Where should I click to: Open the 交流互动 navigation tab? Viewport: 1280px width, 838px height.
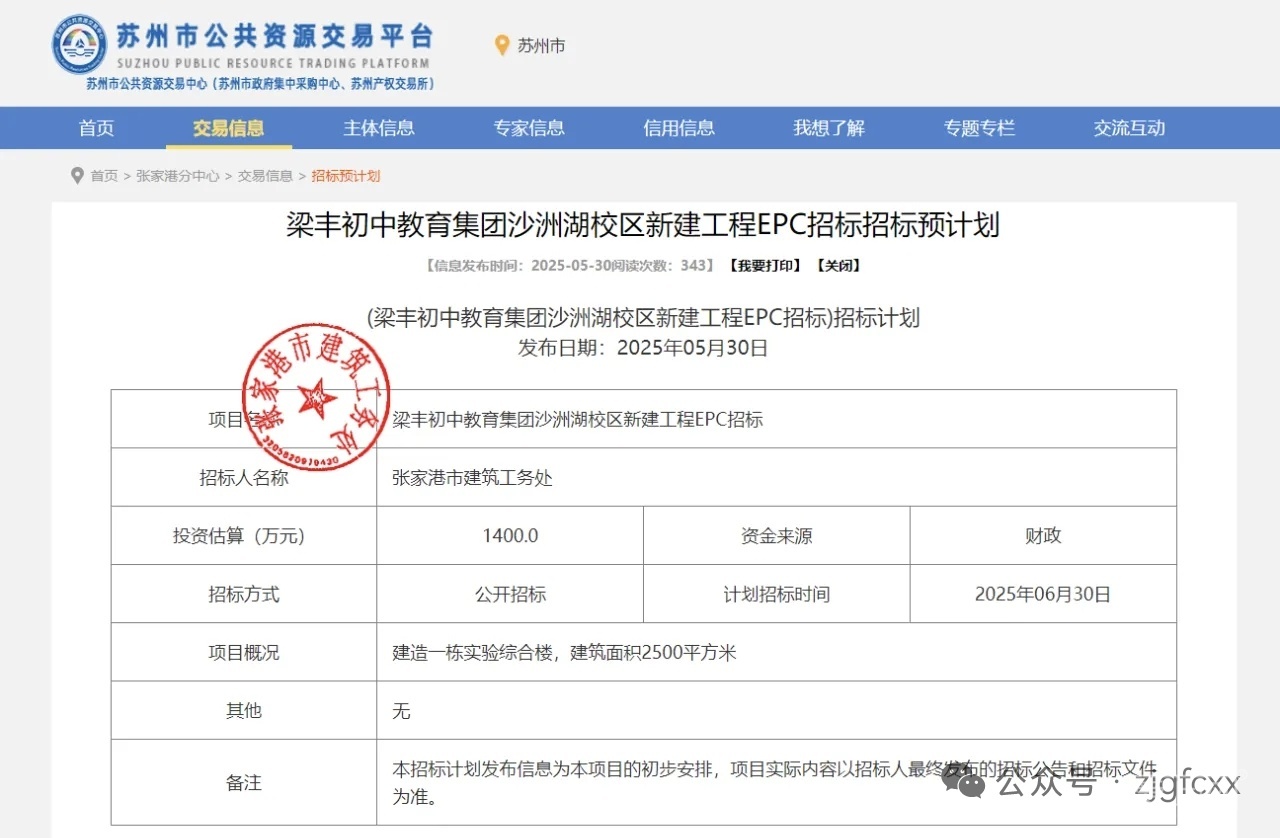coord(1129,128)
